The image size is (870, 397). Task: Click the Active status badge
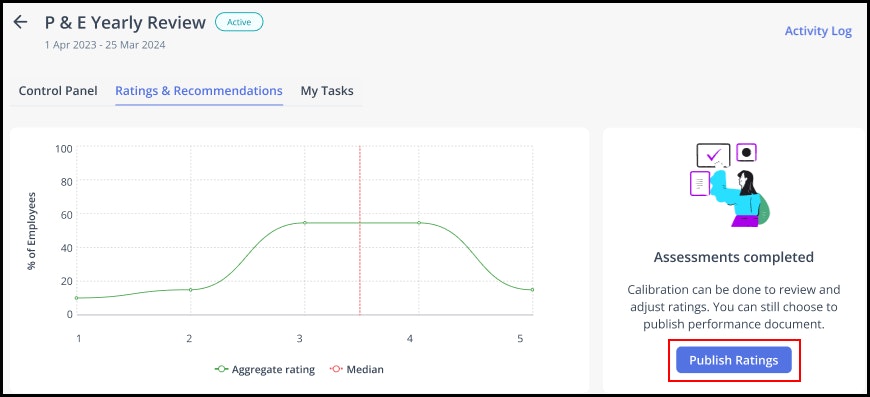(239, 22)
